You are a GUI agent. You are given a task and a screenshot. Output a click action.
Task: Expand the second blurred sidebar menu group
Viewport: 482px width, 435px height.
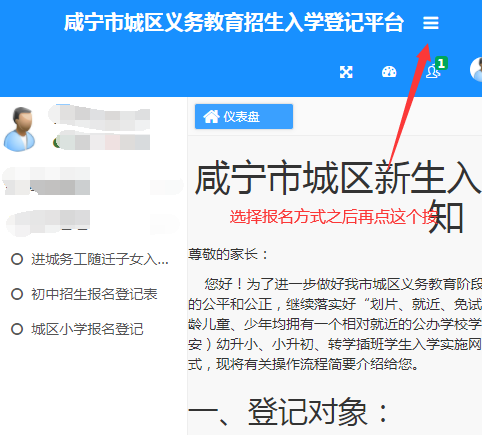click(x=93, y=221)
